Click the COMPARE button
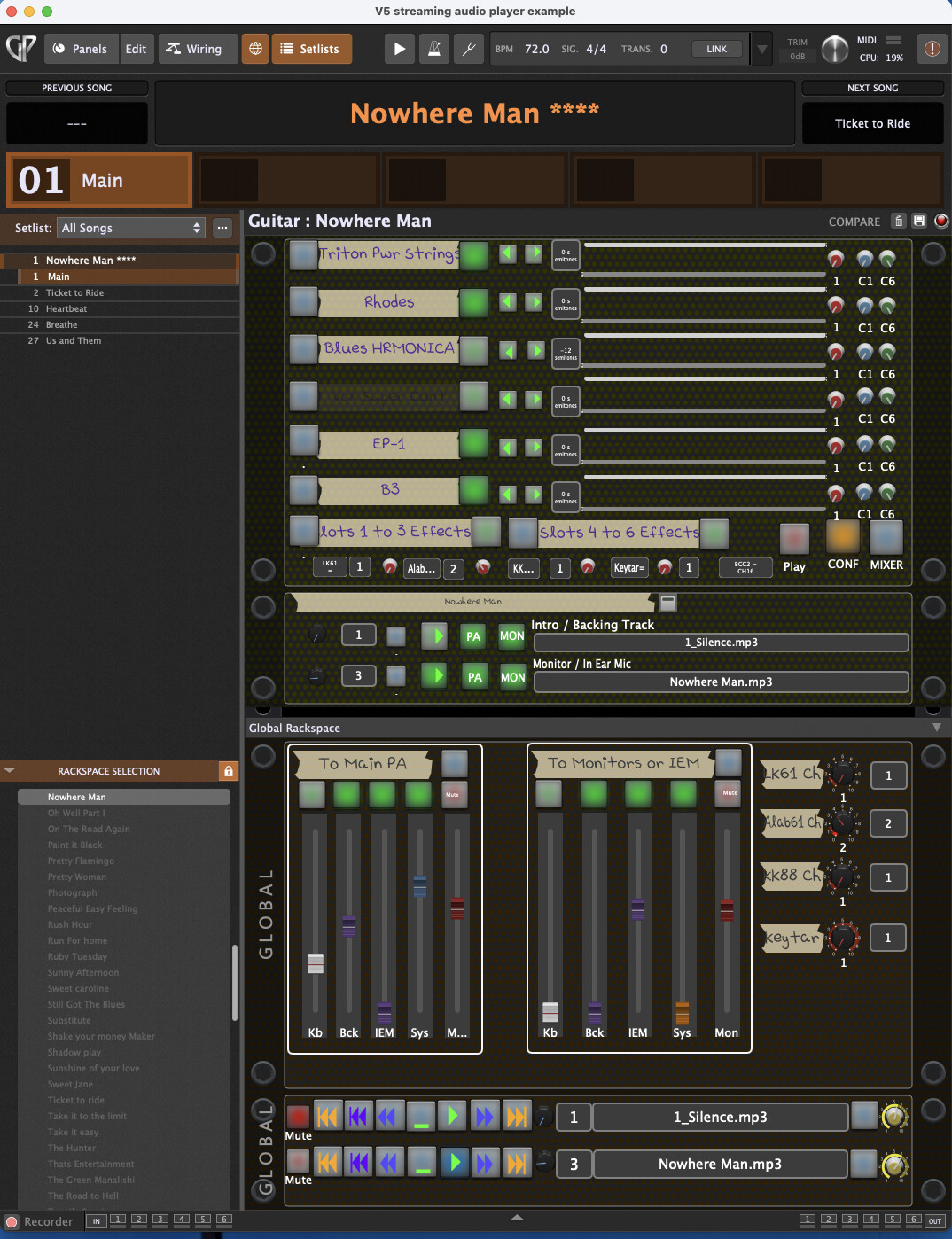 pos(854,222)
